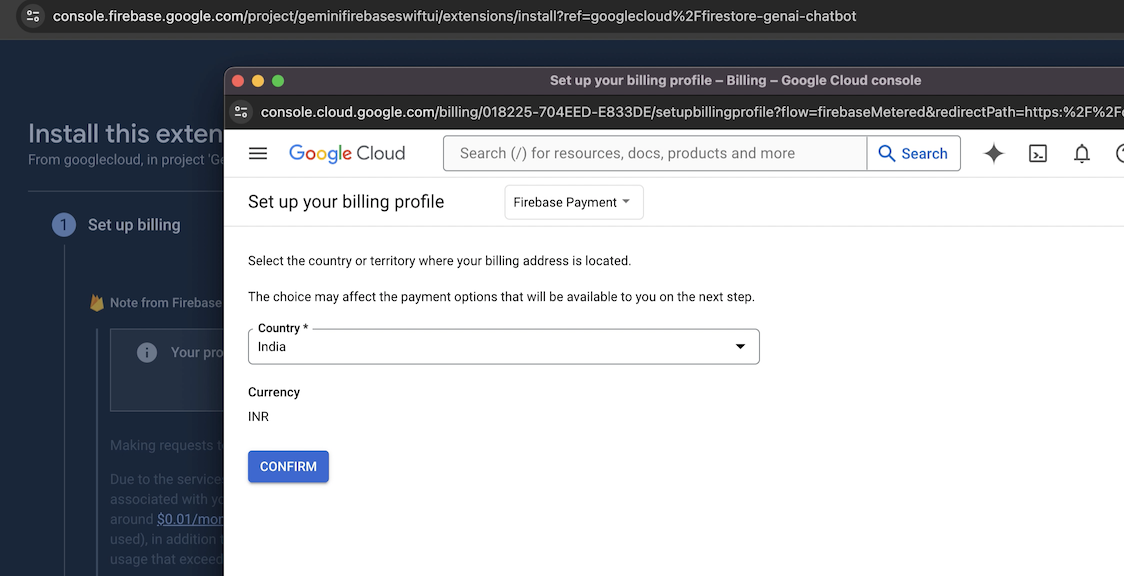
Task: Click the Gemini sparkle icon
Action: pyautogui.click(x=994, y=153)
